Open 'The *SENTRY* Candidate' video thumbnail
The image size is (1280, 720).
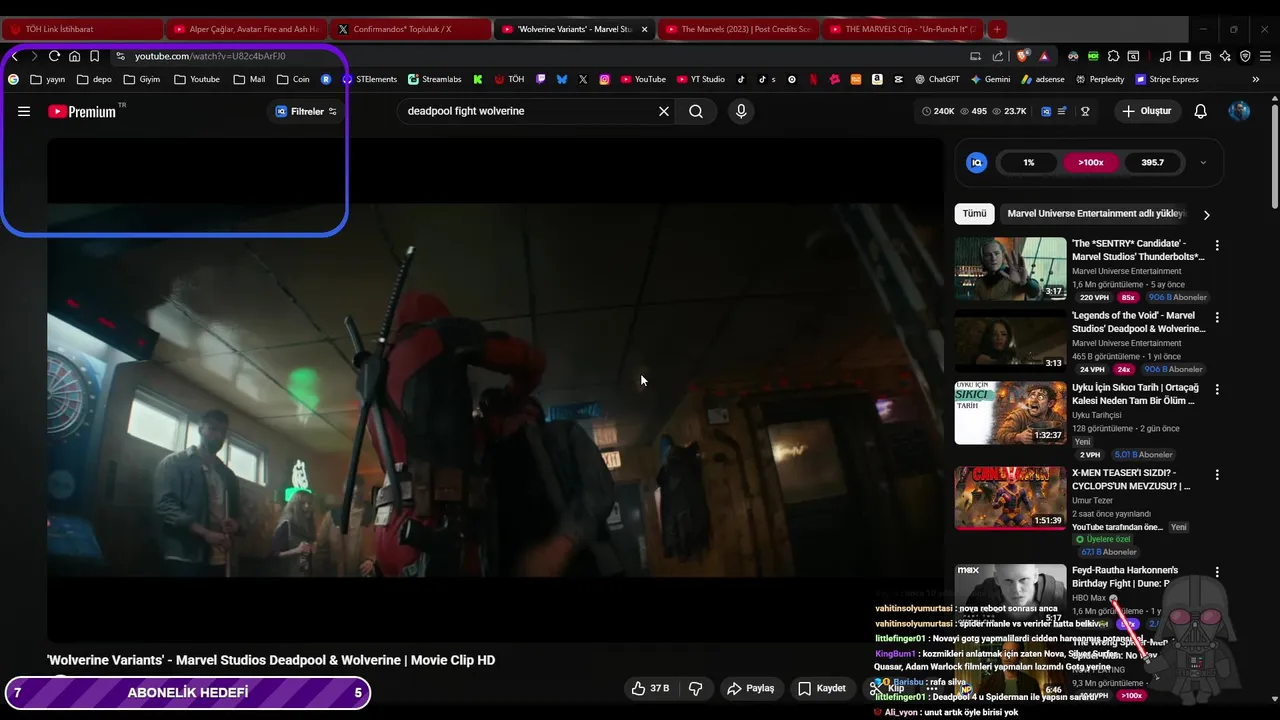(x=1010, y=268)
